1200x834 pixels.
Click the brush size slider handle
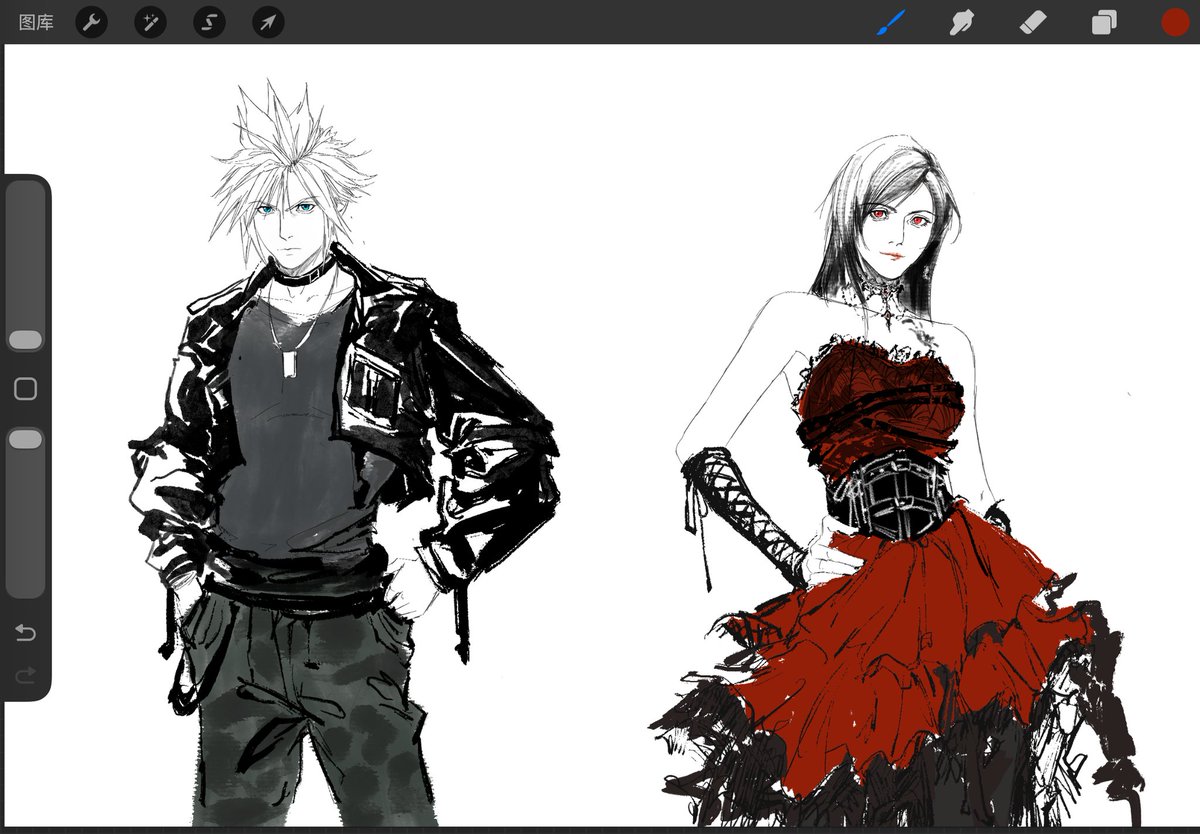(x=25, y=340)
